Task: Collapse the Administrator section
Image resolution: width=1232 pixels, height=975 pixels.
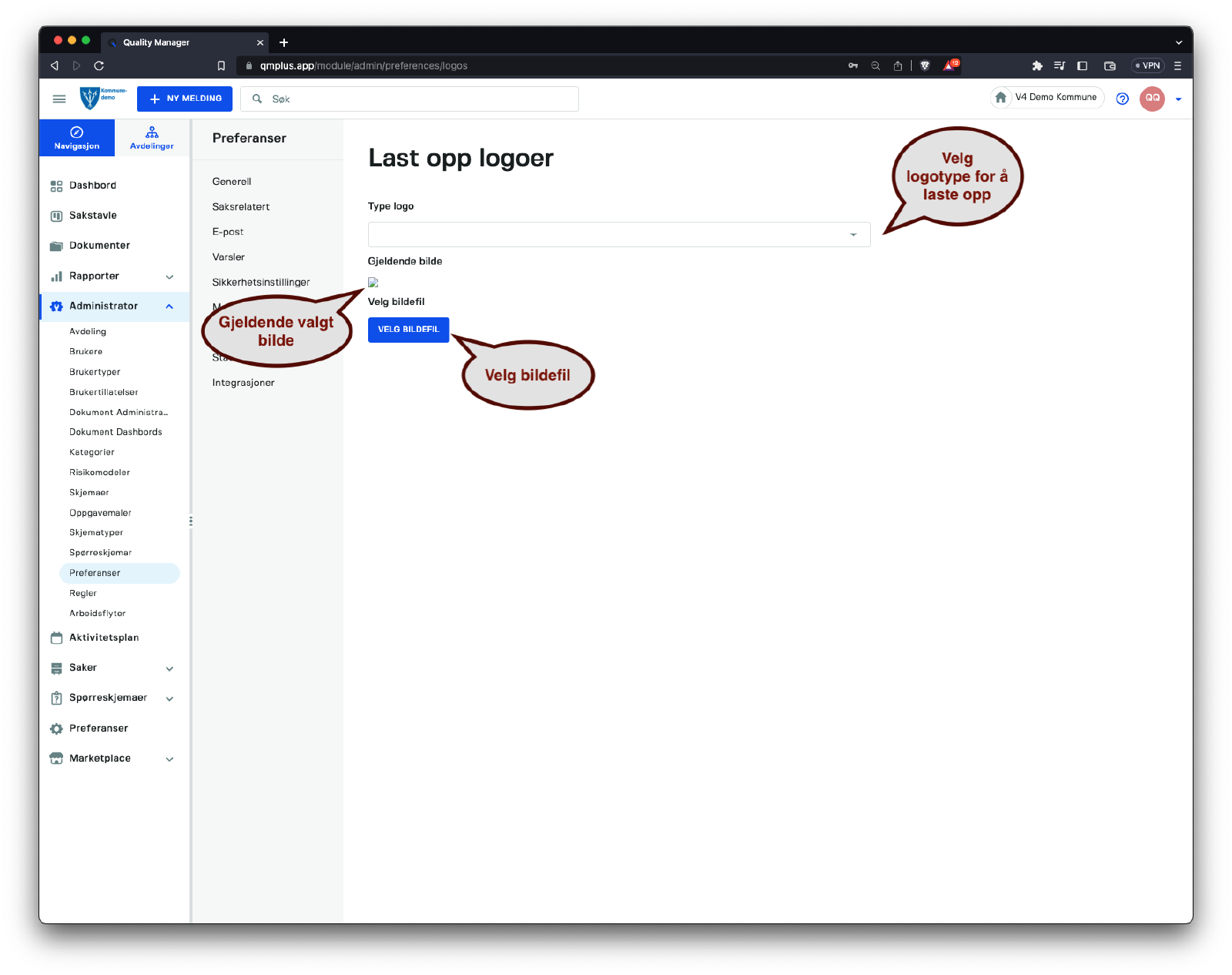Action: (x=169, y=307)
